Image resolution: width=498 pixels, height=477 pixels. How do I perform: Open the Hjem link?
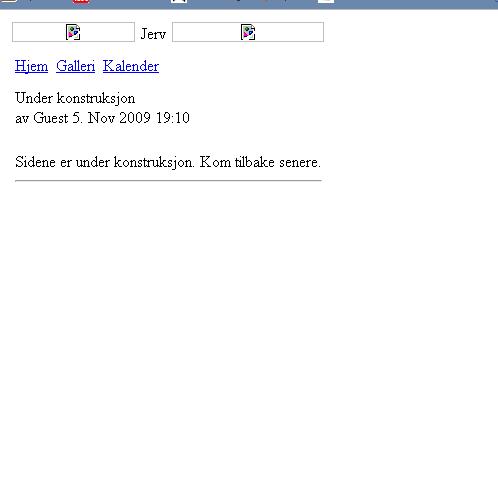(x=31, y=66)
